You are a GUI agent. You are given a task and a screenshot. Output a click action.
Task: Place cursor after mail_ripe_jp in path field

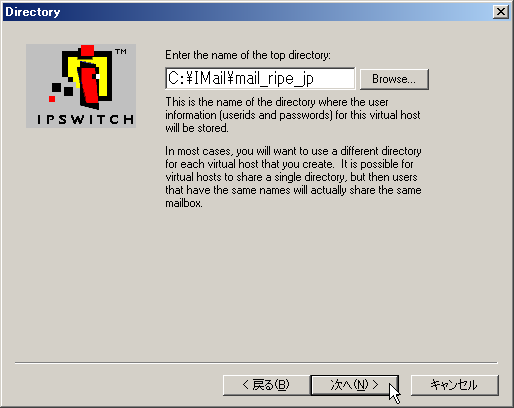(315, 79)
